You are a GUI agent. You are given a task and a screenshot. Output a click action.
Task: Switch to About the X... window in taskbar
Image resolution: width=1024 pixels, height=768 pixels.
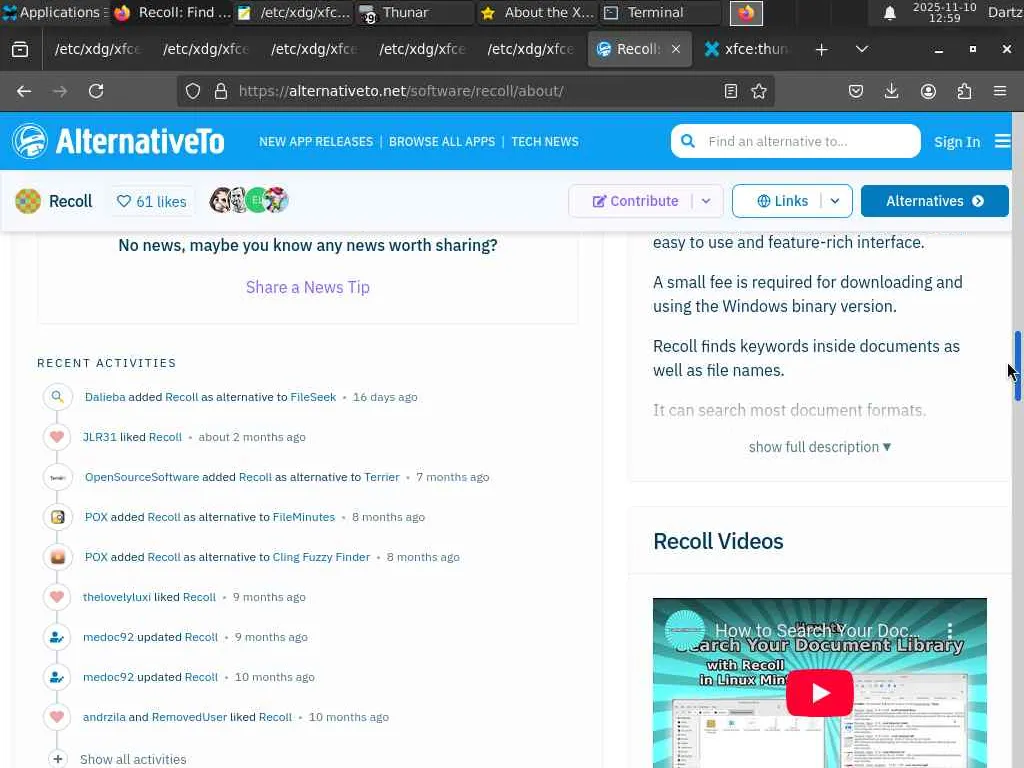[537, 12]
